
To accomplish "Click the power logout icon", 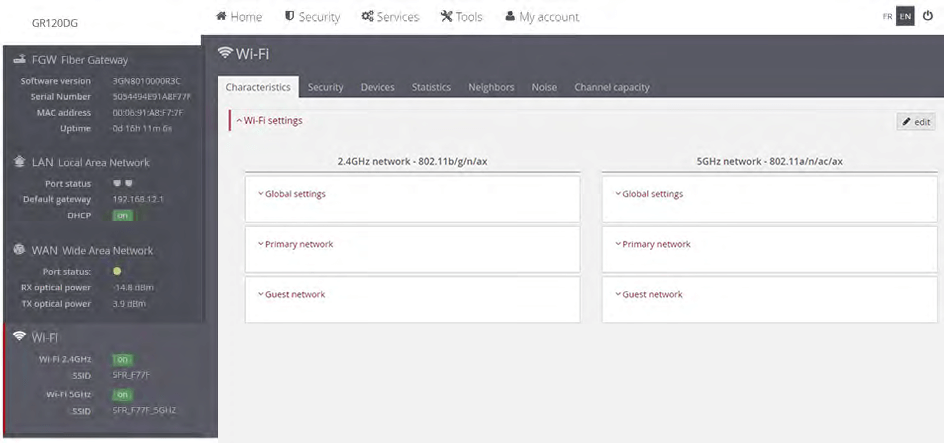I will coord(925,17).
